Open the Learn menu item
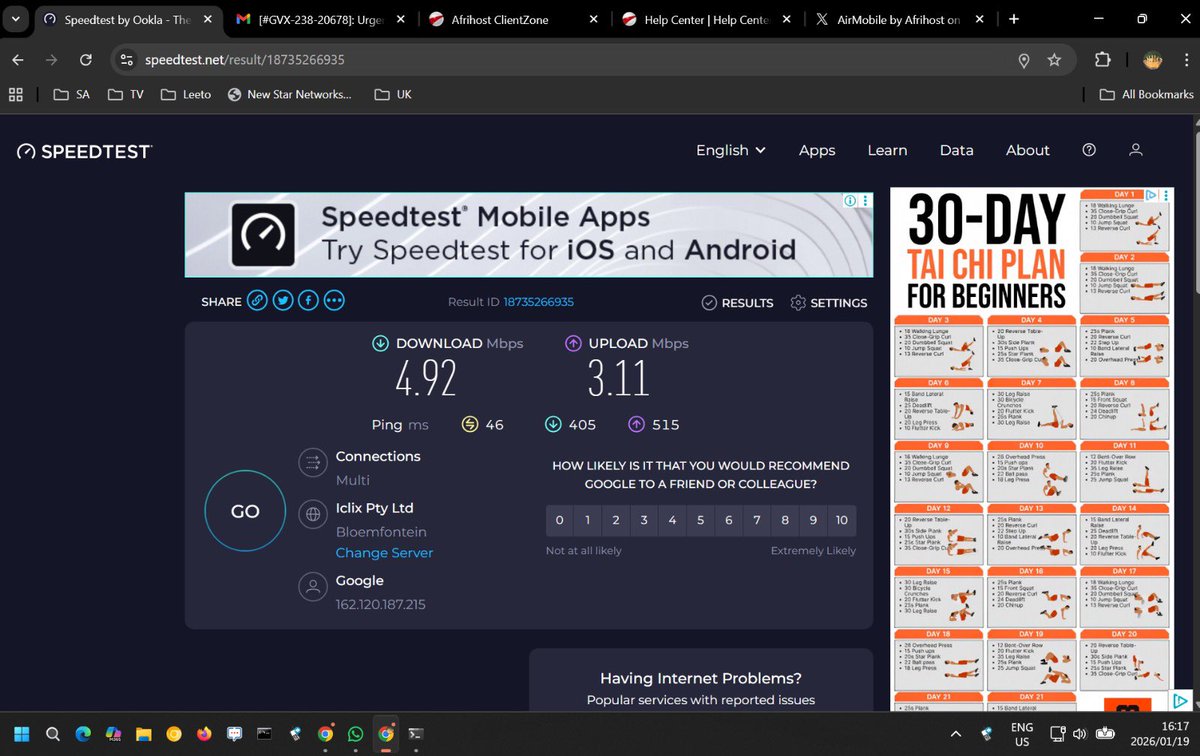1200x756 pixels. 887,150
